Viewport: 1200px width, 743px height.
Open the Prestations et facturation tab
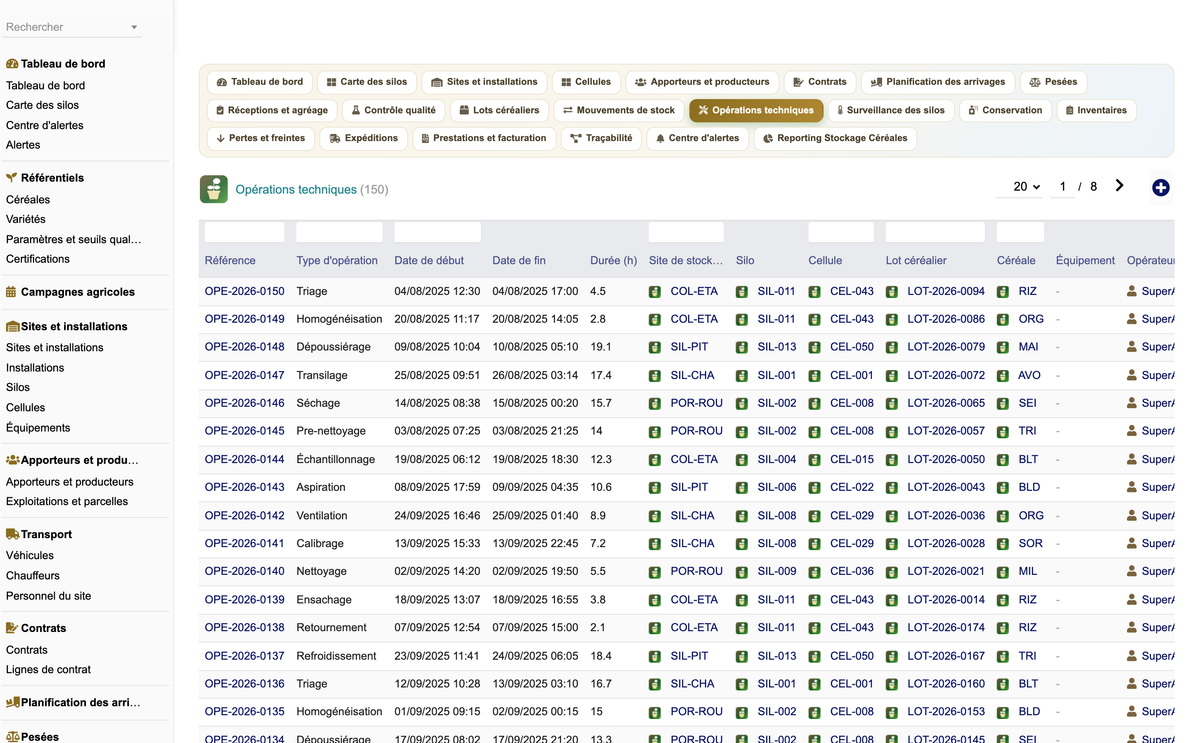(484, 138)
